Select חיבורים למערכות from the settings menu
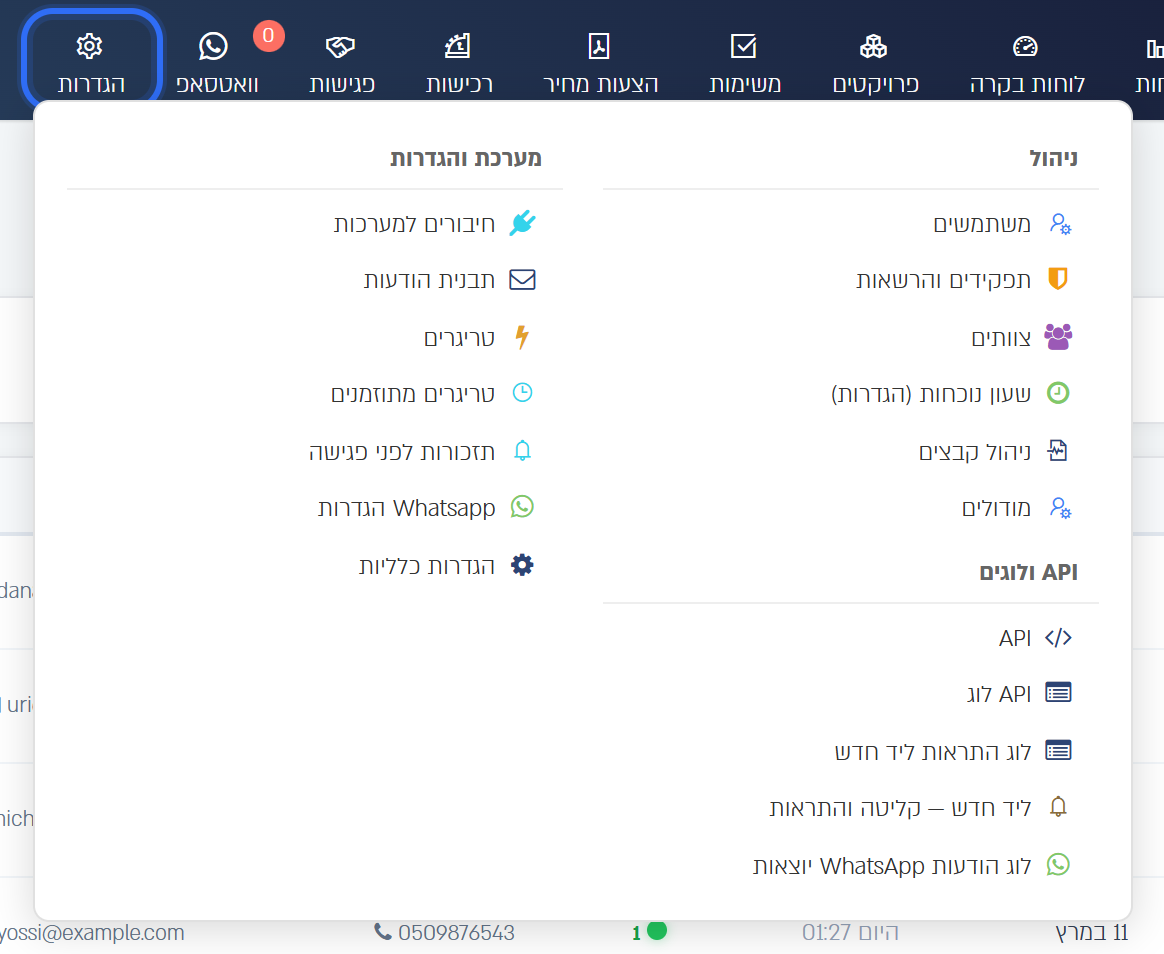Image resolution: width=1164 pixels, height=954 pixels. pos(434,223)
